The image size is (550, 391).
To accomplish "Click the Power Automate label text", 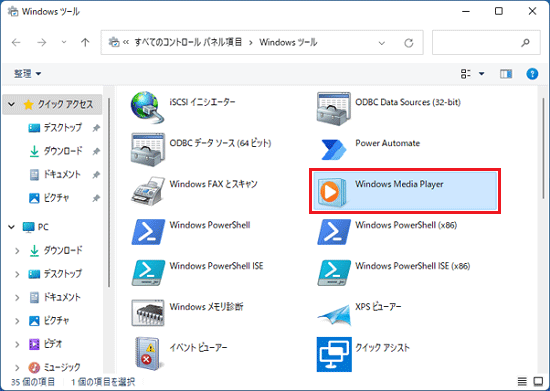I will [x=388, y=143].
